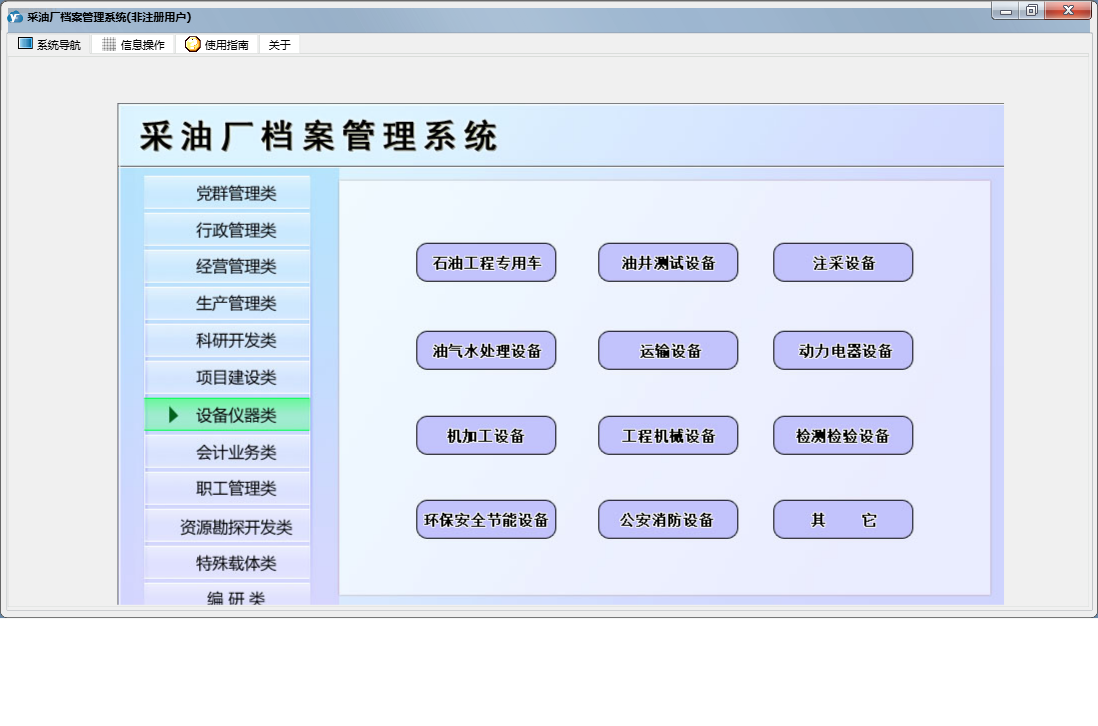Minimize the application window
Screen dimensions: 1098x726
(1006, 11)
